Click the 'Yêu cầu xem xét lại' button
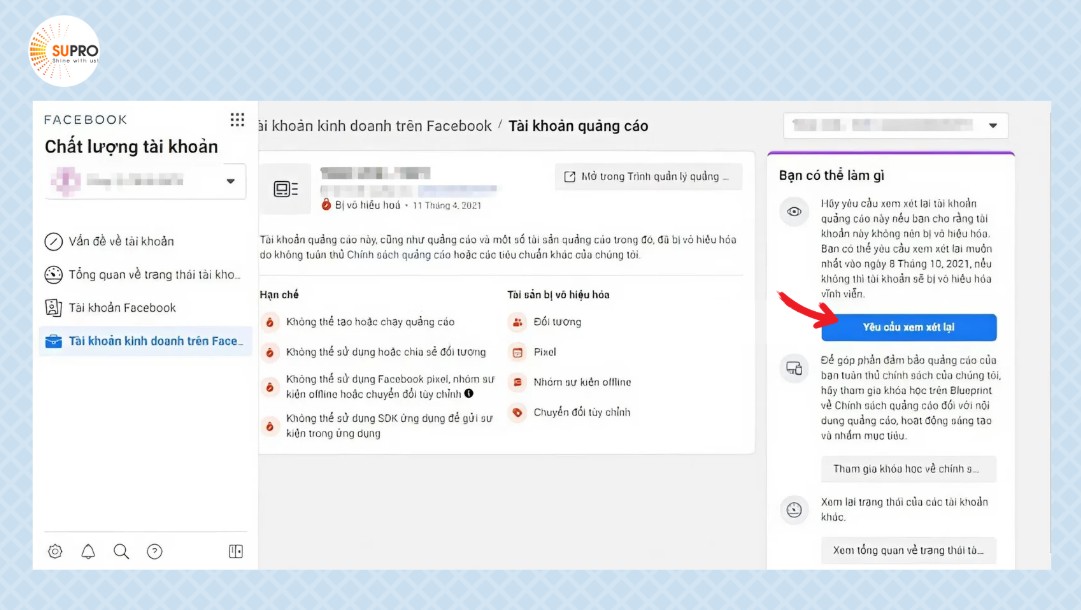This screenshot has height=610, width=1081. click(x=909, y=327)
